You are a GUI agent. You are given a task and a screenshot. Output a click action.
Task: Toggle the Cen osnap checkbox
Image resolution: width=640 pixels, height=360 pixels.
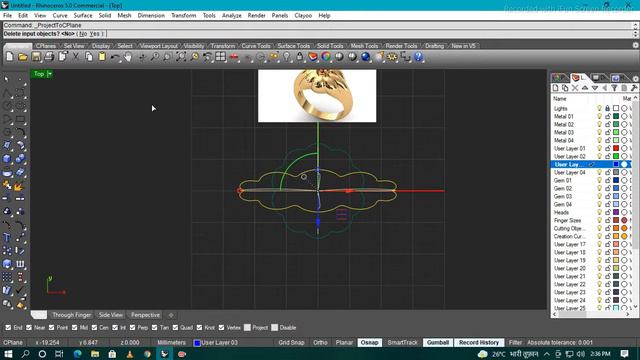coord(94,327)
